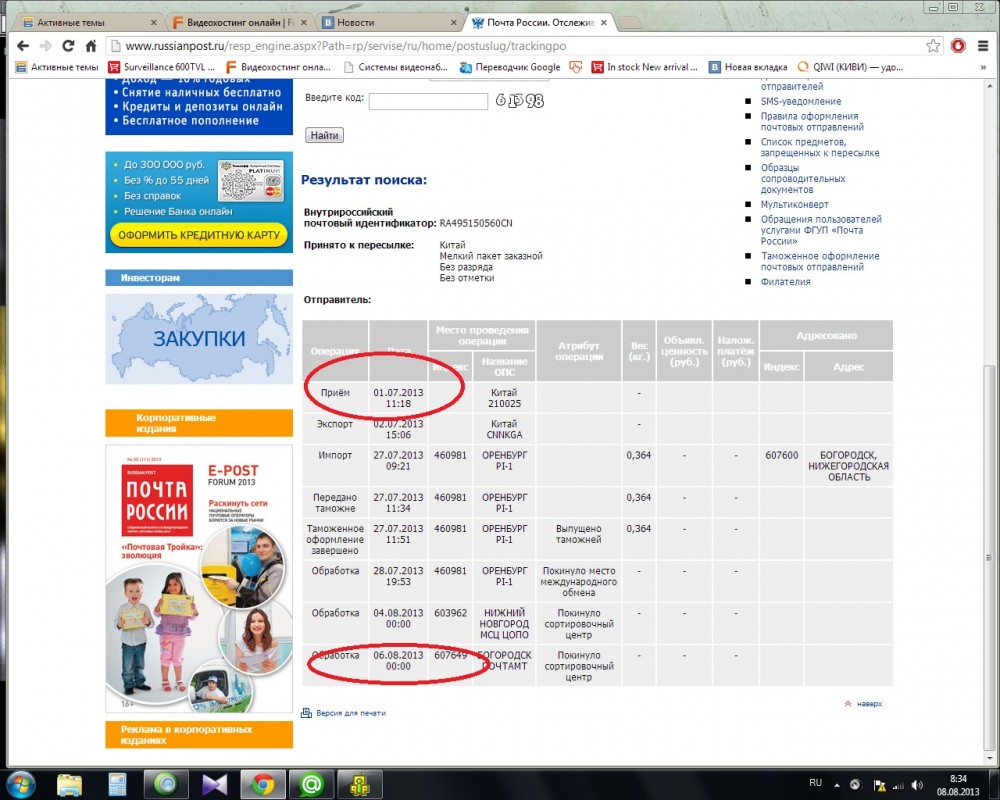Viewport: 1000px width, 800px height.
Task: Open the Версия для печати link
Action: pyautogui.click(x=349, y=713)
